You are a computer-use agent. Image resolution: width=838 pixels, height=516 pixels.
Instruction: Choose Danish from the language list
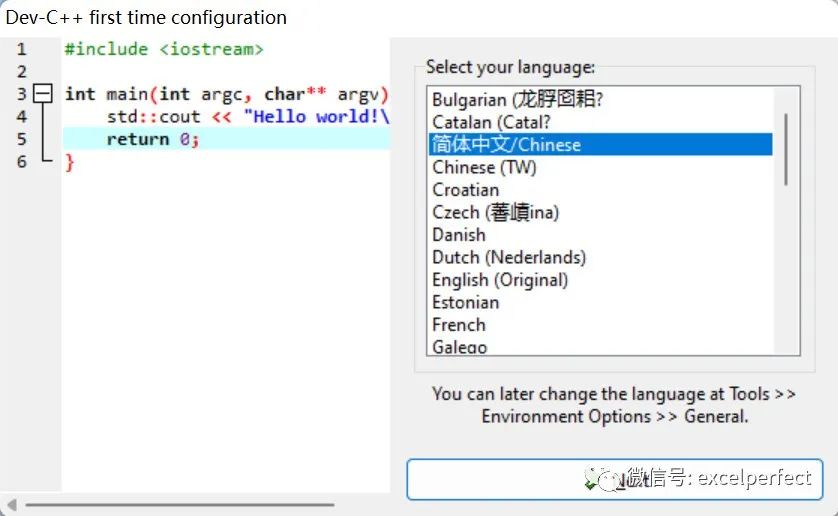[601, 234]
